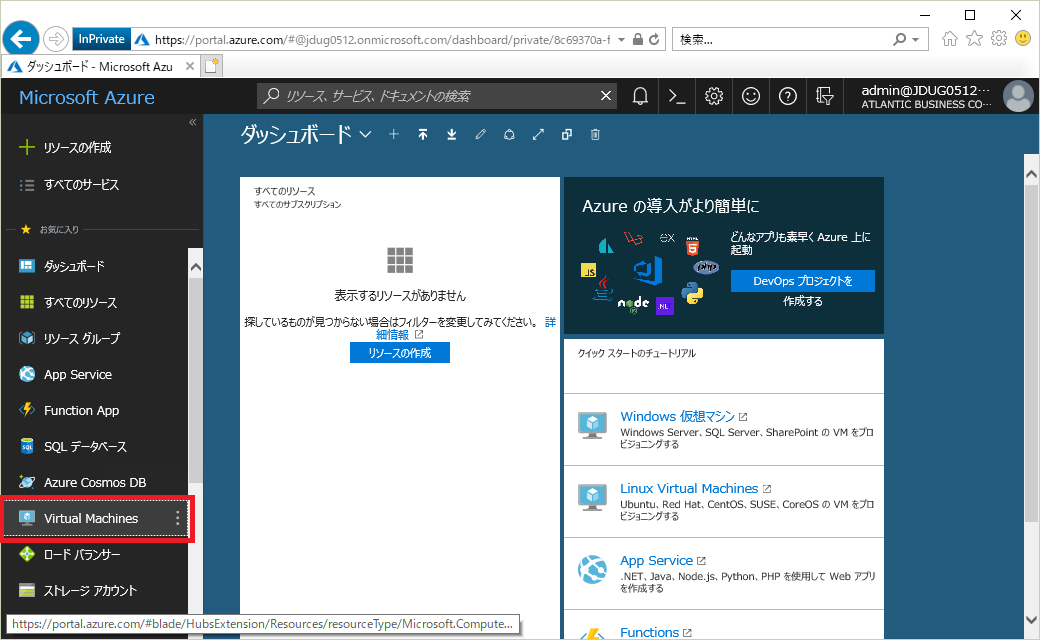Click the dashboard scrollbar down arrow
The width and height of the screenshot is (1040, 640).
[x=1031, y=620]
